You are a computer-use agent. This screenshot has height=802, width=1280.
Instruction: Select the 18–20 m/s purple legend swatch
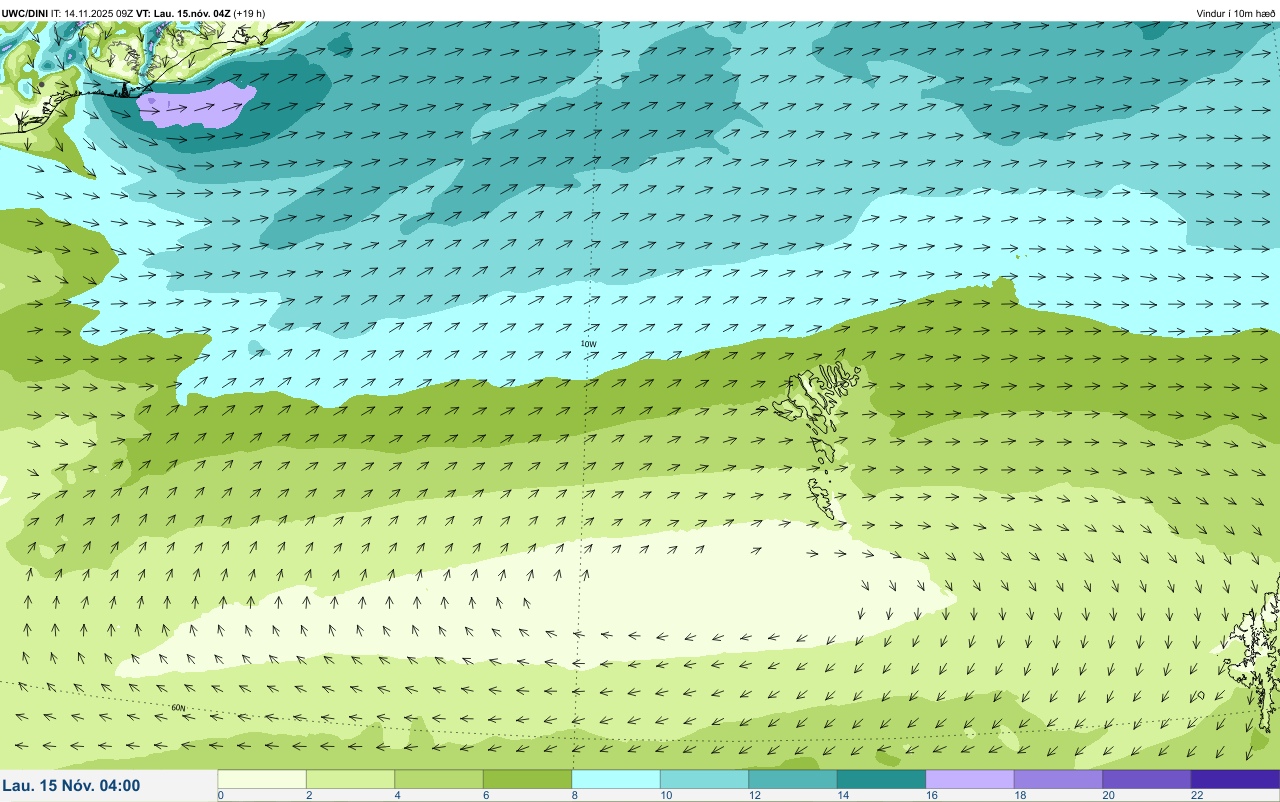(x=1058, y=779)
